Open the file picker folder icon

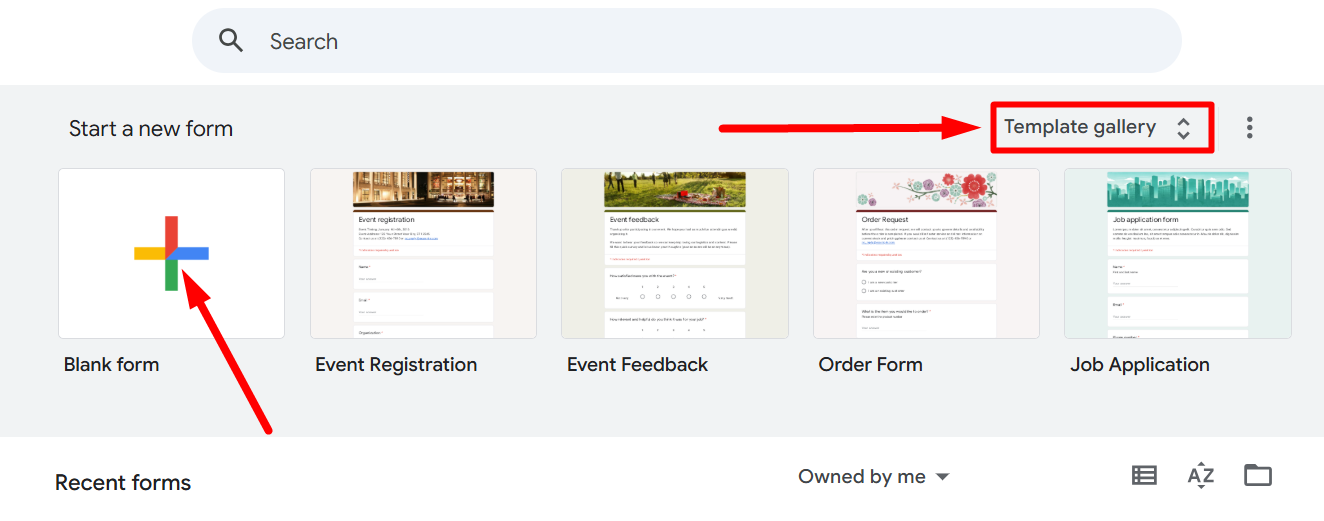pos(1257,476)
